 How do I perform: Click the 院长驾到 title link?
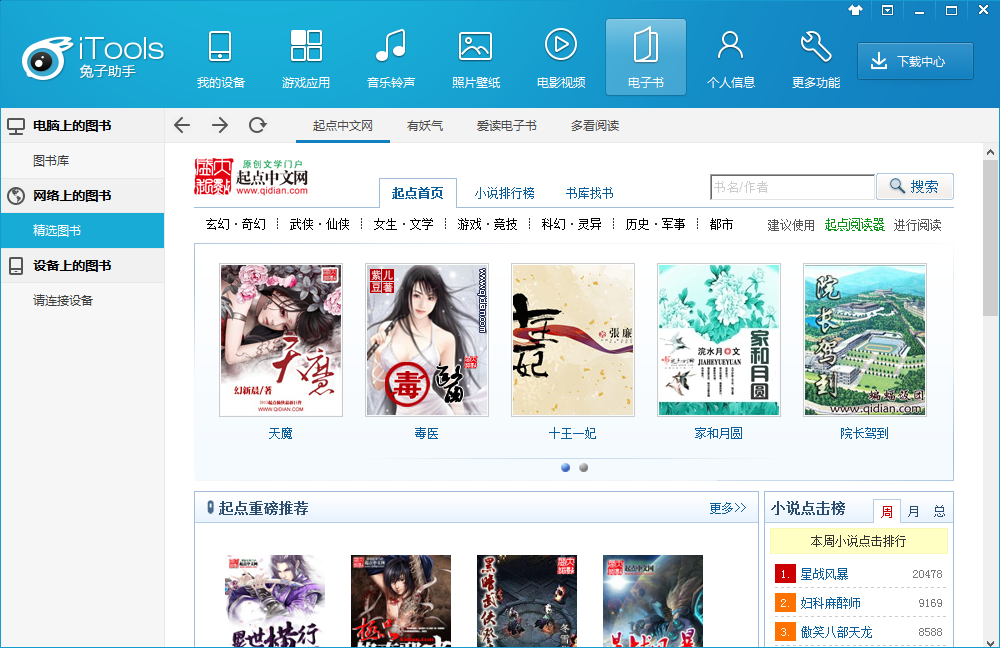[x=864, y=434]
